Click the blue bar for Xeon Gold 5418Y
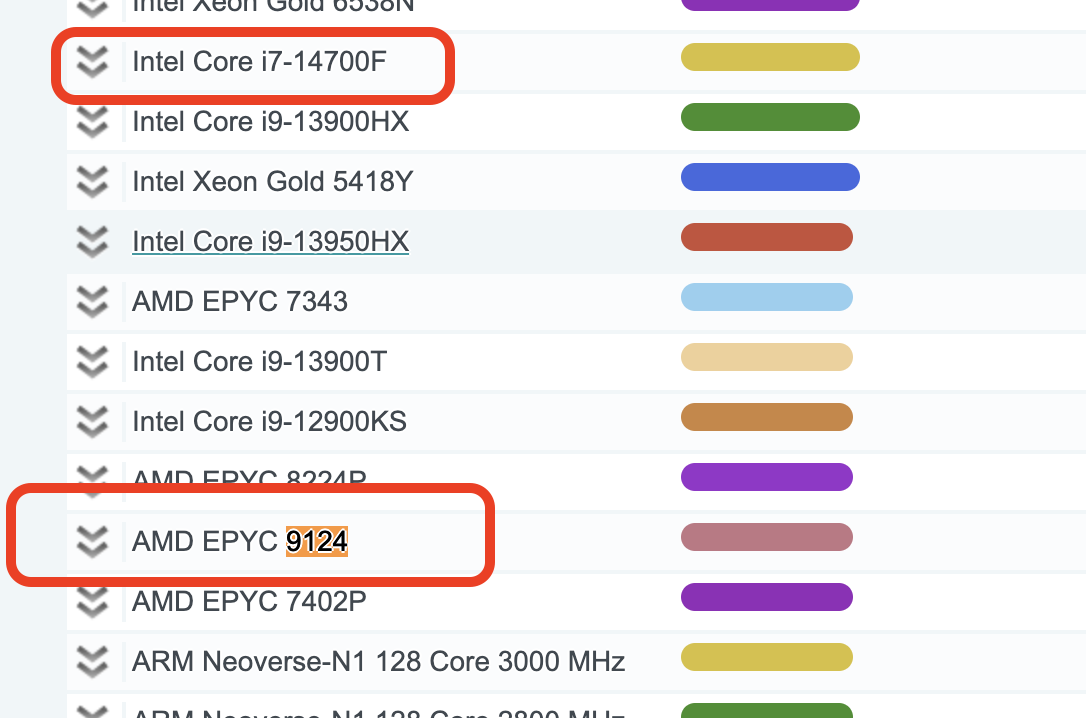The height and width of the screenshot is (718, 1086). tap(770, 177)
